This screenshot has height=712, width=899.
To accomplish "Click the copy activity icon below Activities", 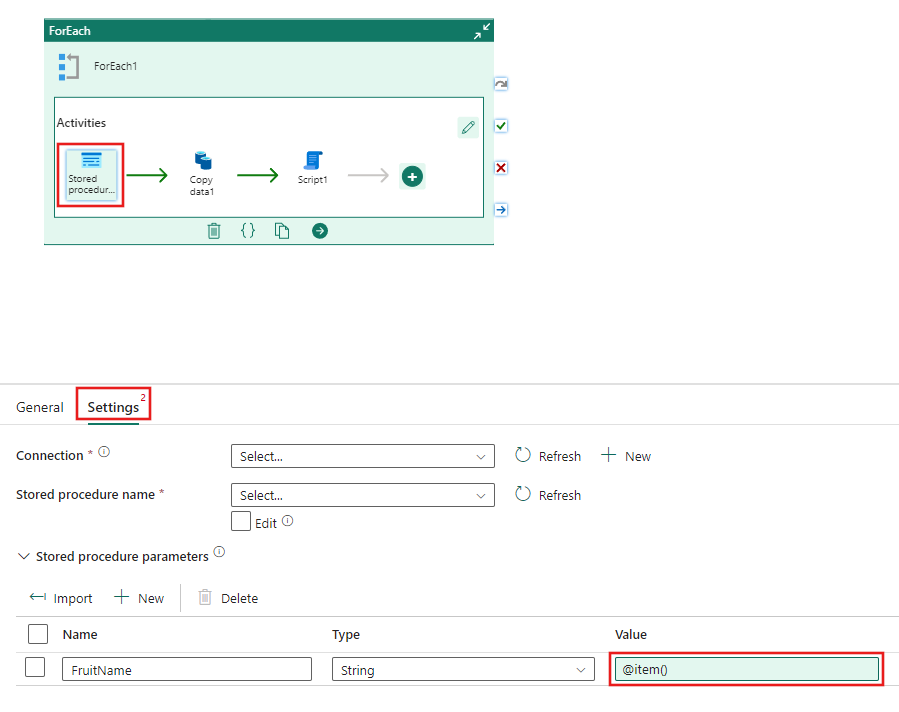I will (x=282, y=230).
